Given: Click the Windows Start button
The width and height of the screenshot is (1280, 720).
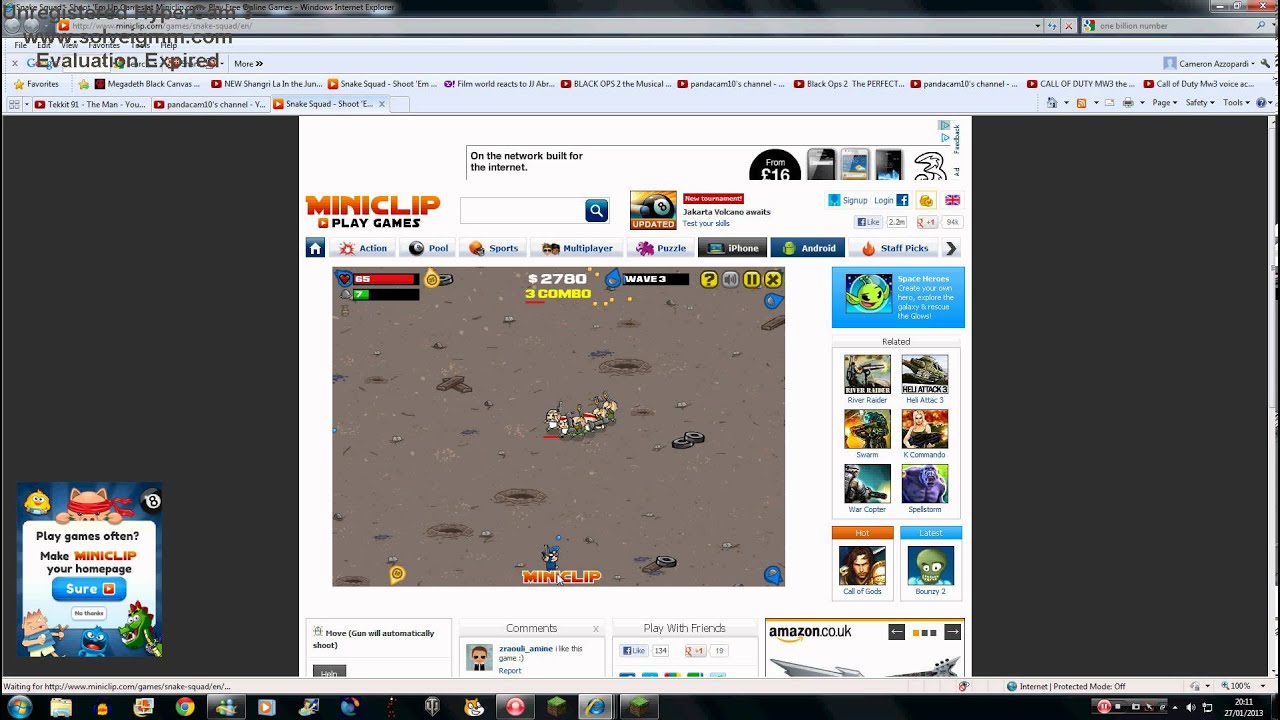Looking at the screenshot, I should click(19, 707).
